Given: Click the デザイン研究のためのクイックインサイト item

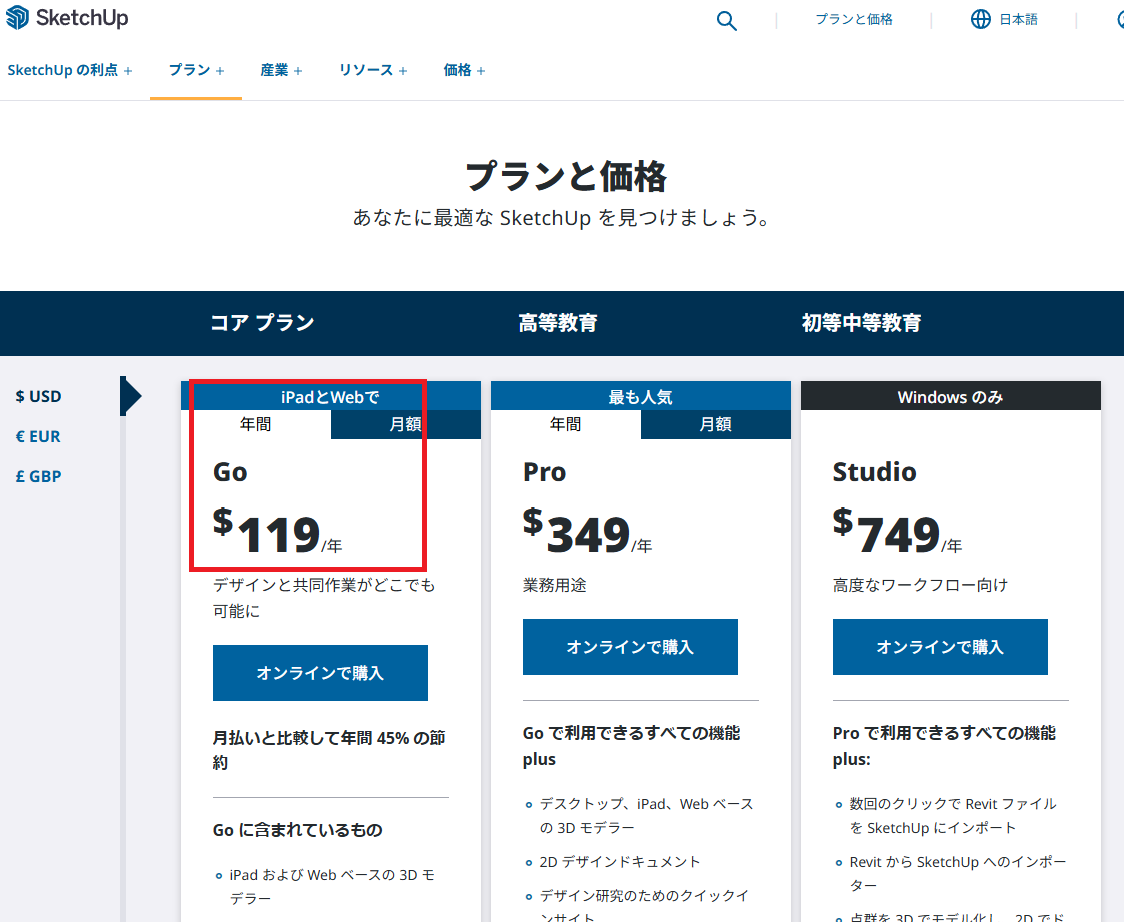Looking at the screenshot, I should click(644, 905).
